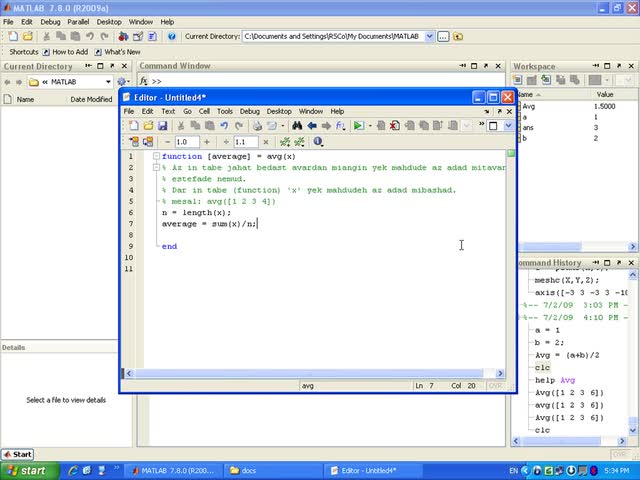Click the How to Add shortcut link

69,52
